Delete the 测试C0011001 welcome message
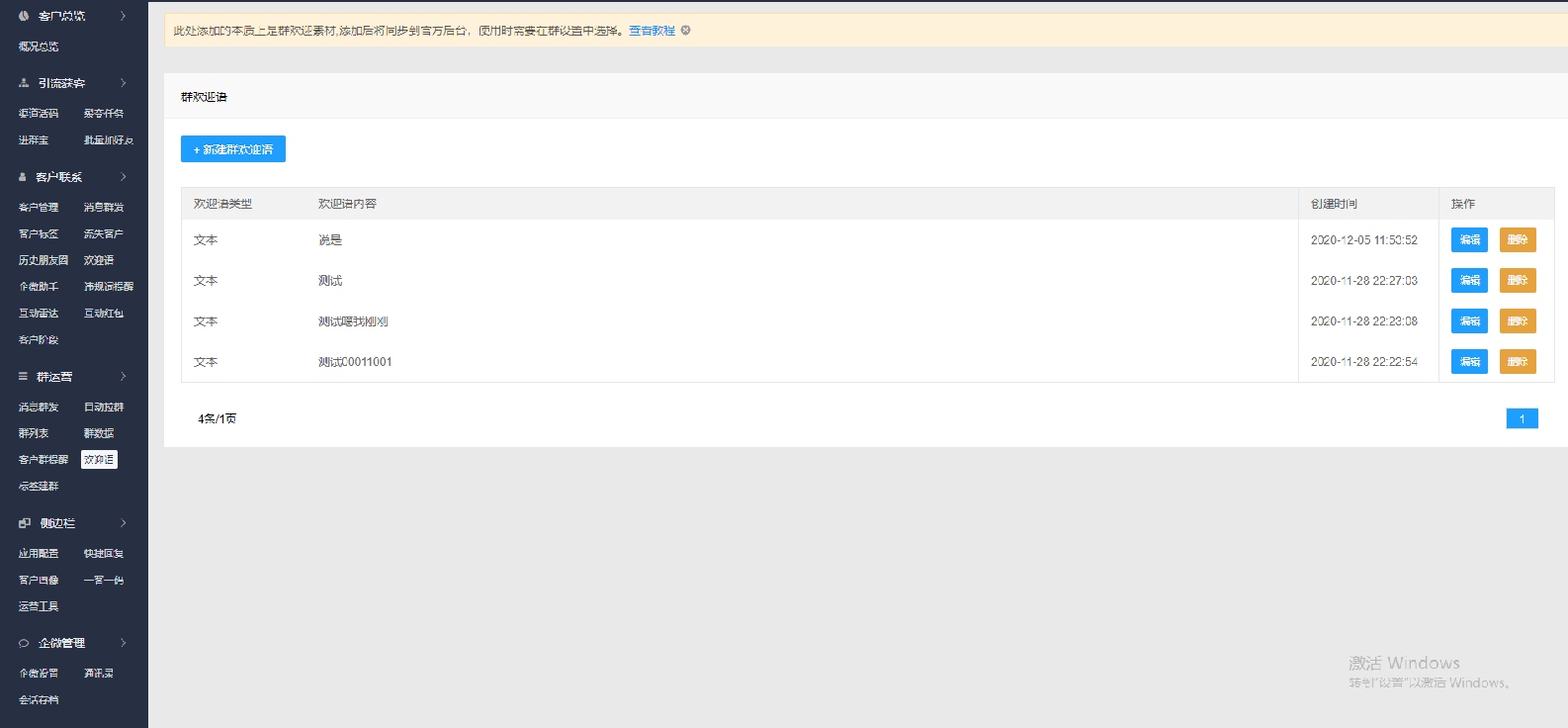Screen dimensions: 1568x728 (1518, 362)
